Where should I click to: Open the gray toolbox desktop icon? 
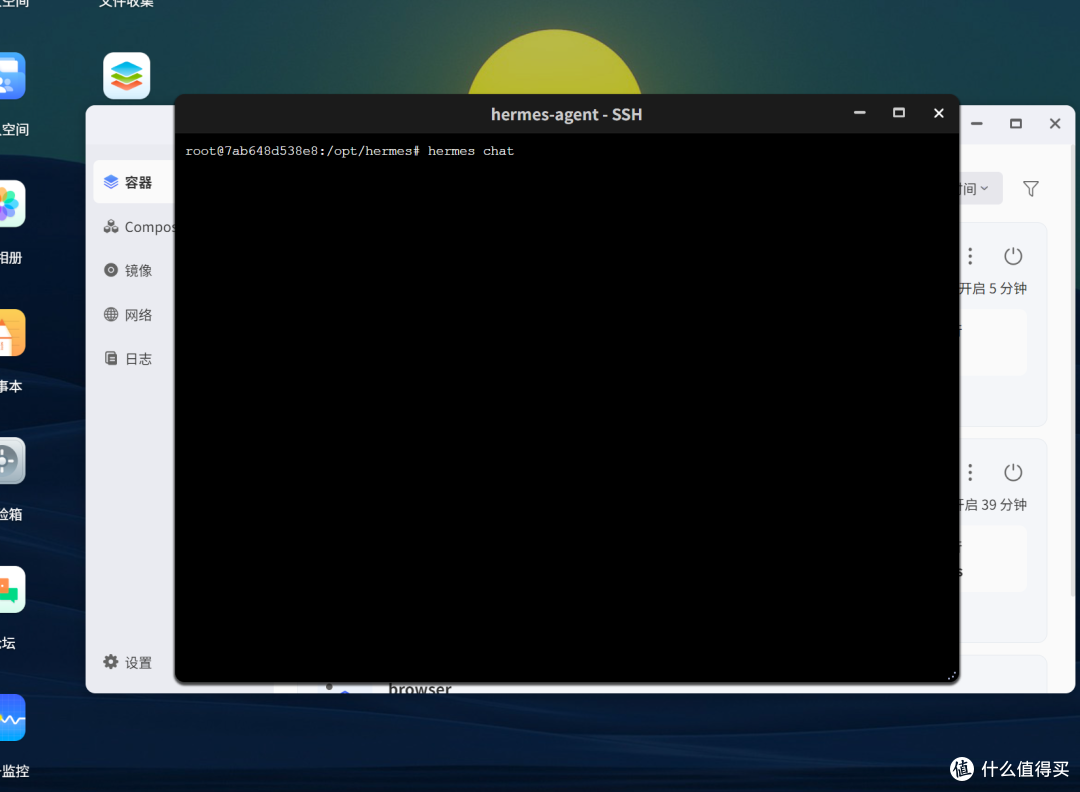point(12,461)
